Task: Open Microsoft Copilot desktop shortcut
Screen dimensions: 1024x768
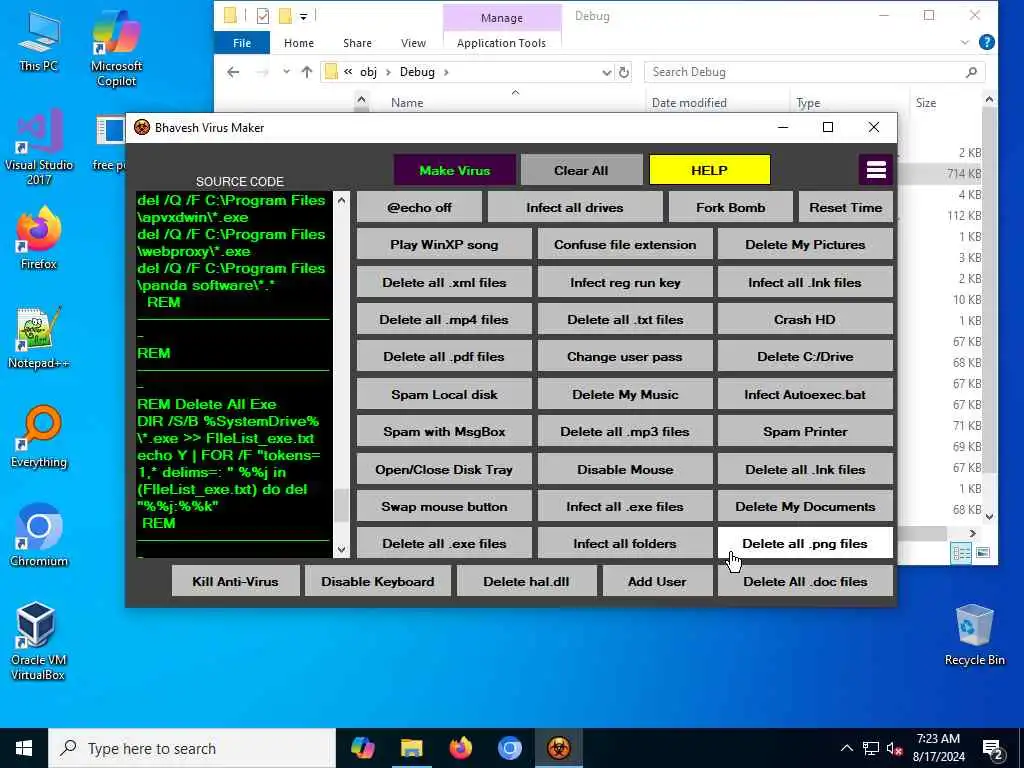Action: (x=116, y=49)
